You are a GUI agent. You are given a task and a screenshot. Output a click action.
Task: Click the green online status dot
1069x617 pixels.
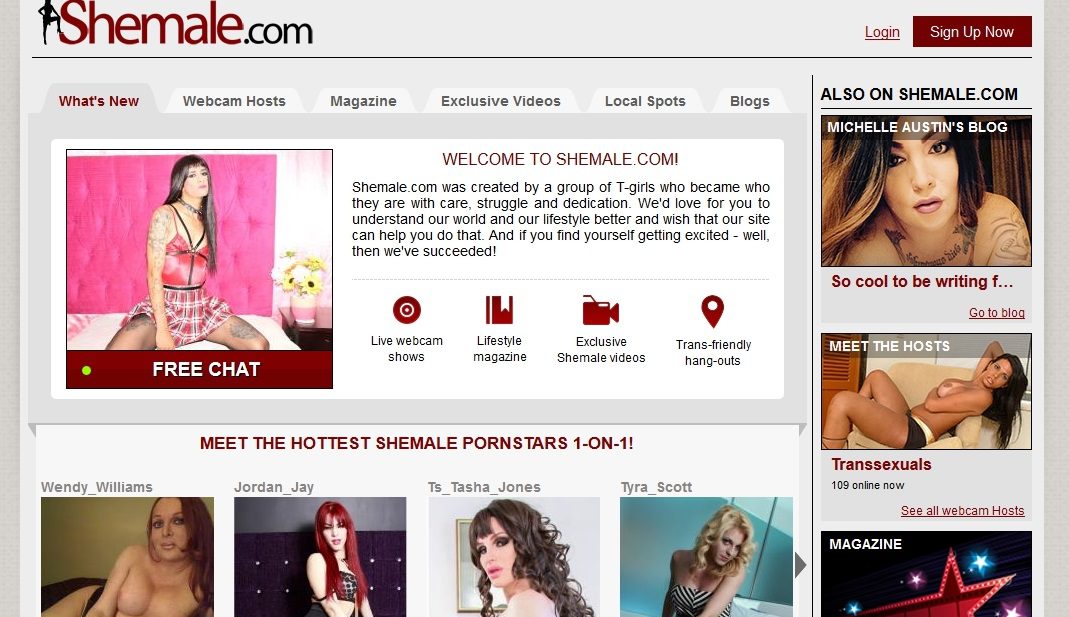pos(87,370)
